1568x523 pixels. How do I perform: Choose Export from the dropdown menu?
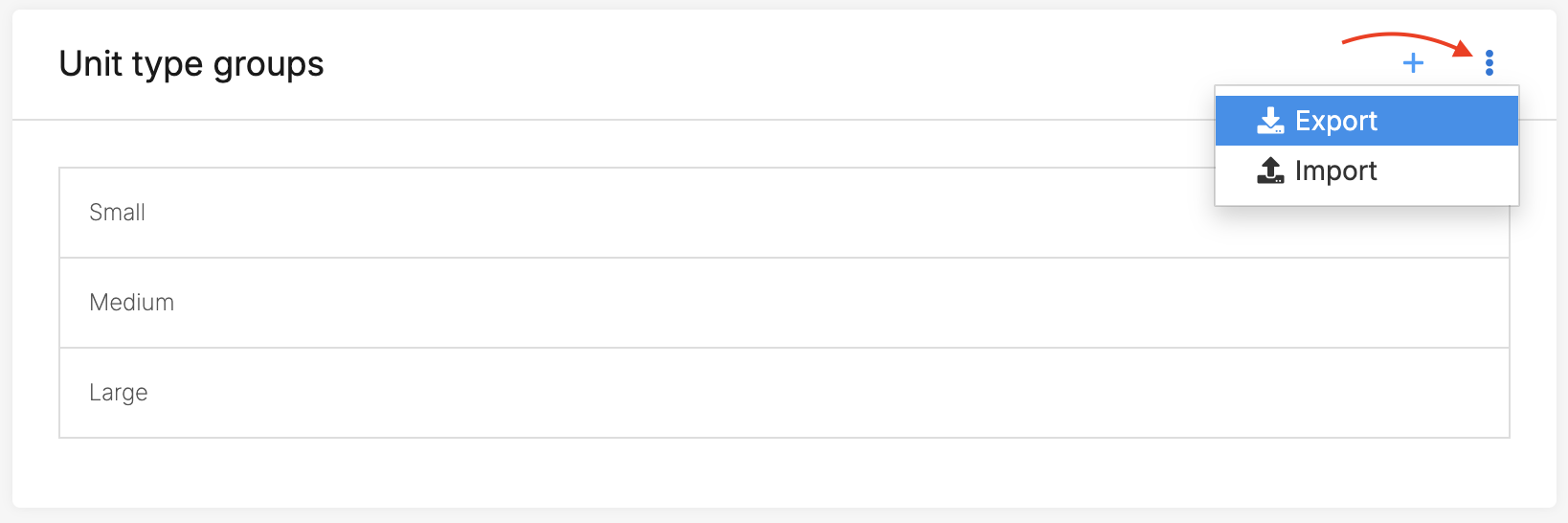(1367, 121)
